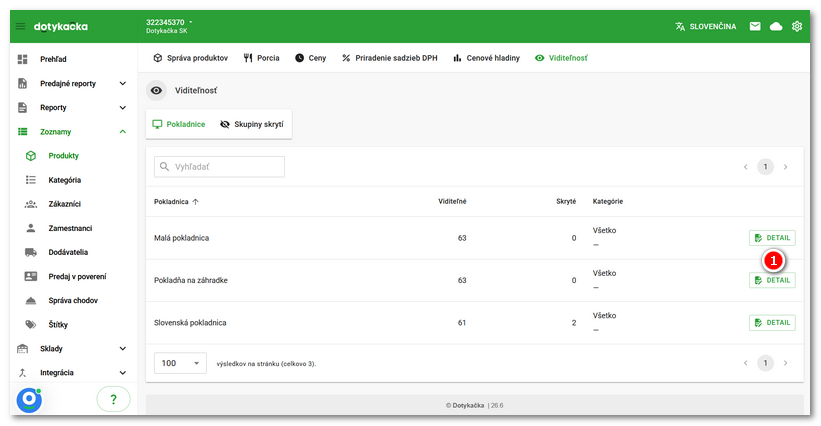
Task: Select page 1 in top pagination
Action: pyautogui.click(x=765, y=167)
